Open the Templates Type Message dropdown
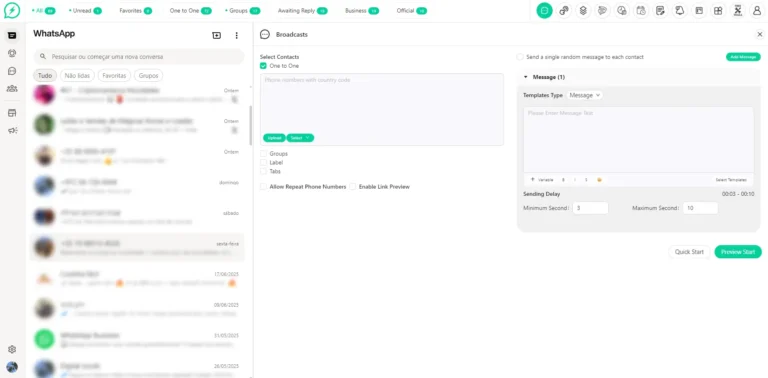Image resolution: width=768 pixels, height=378 pixels. click(x=585, y=95)
